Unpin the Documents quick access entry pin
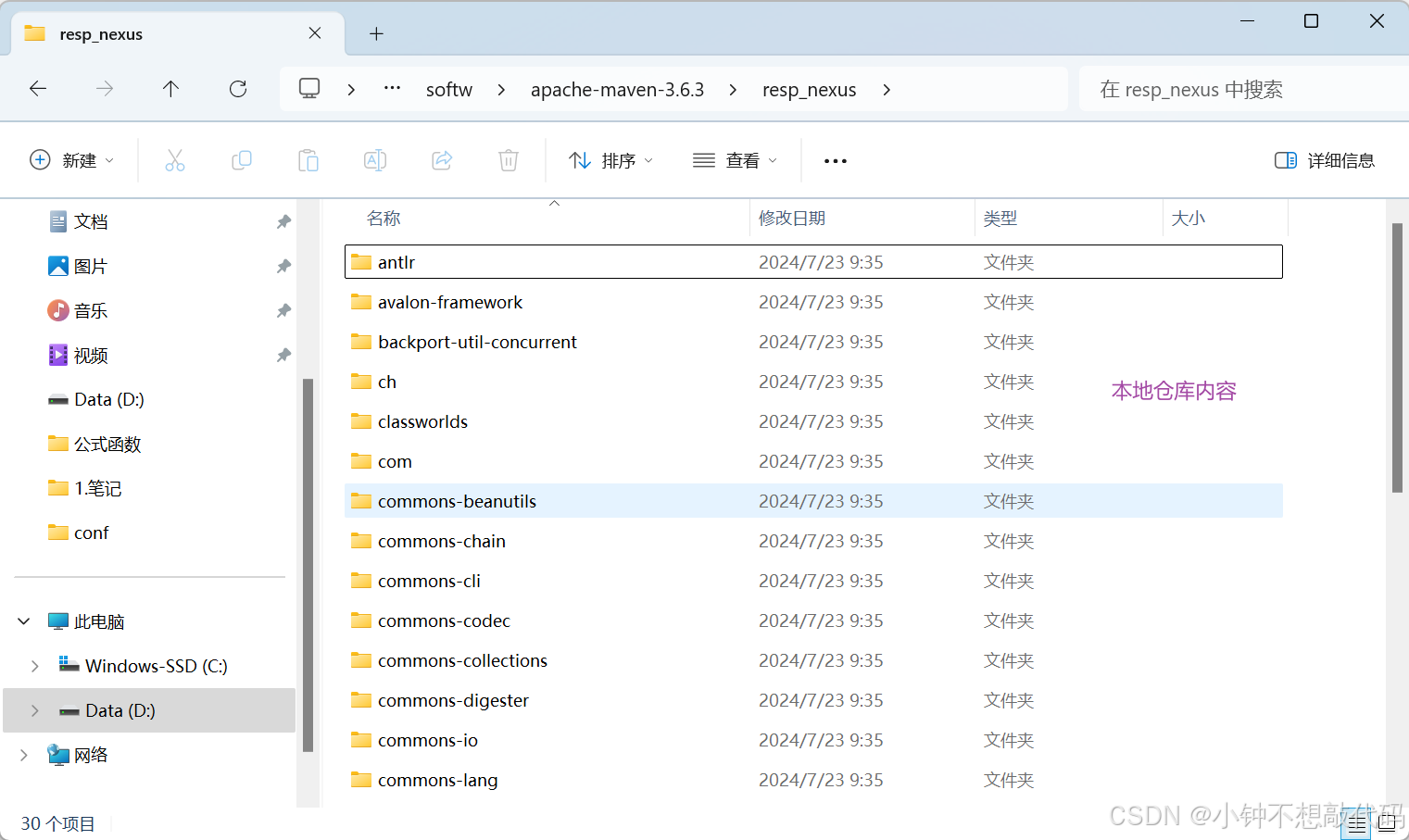The width and height of the screenshot is (1409, 840). pyautogui.click(x=283, y=221)
